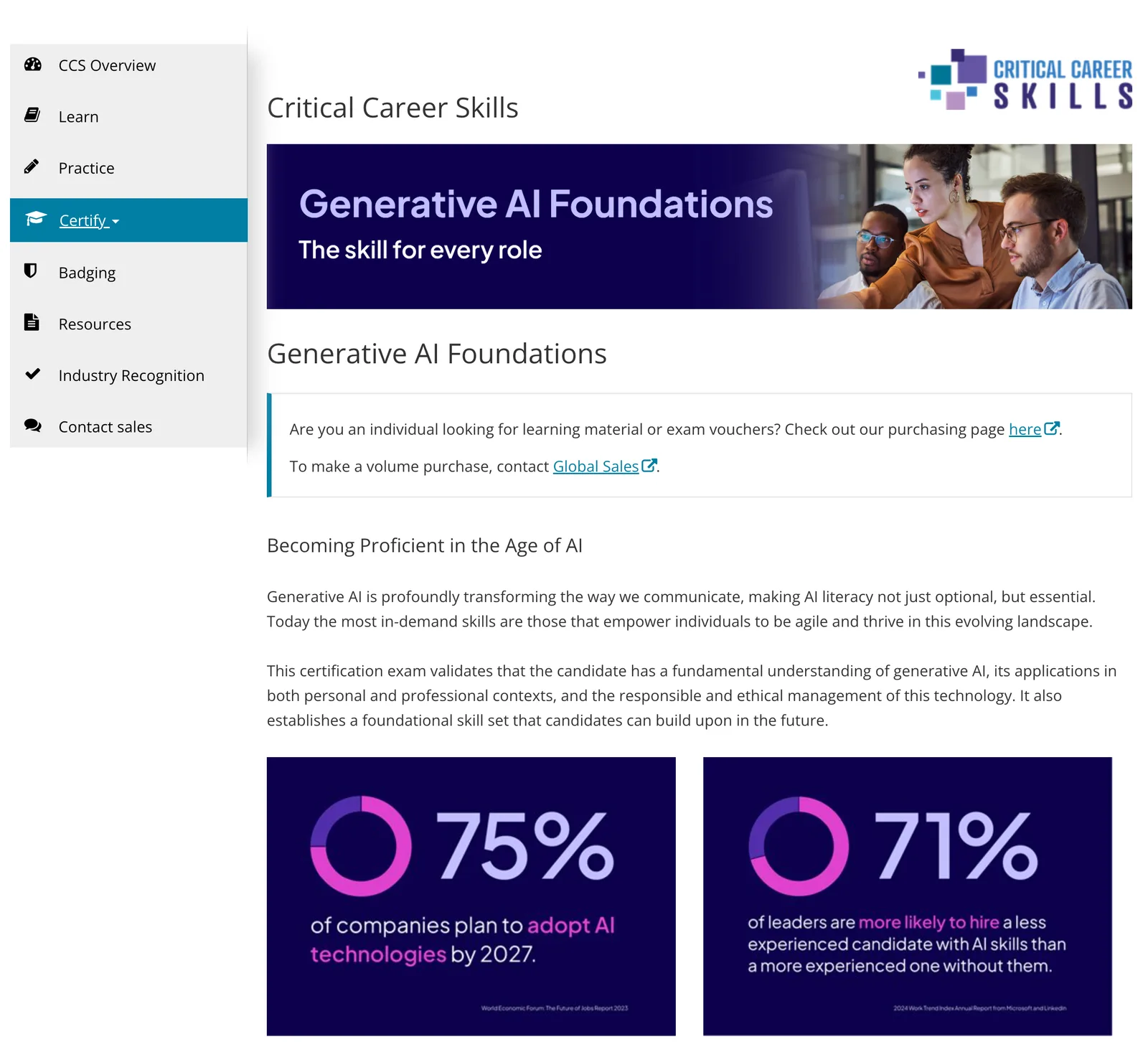Click the Learn book icon
This screenshot has width=1148, height=1052.
(x=32, y=116)
